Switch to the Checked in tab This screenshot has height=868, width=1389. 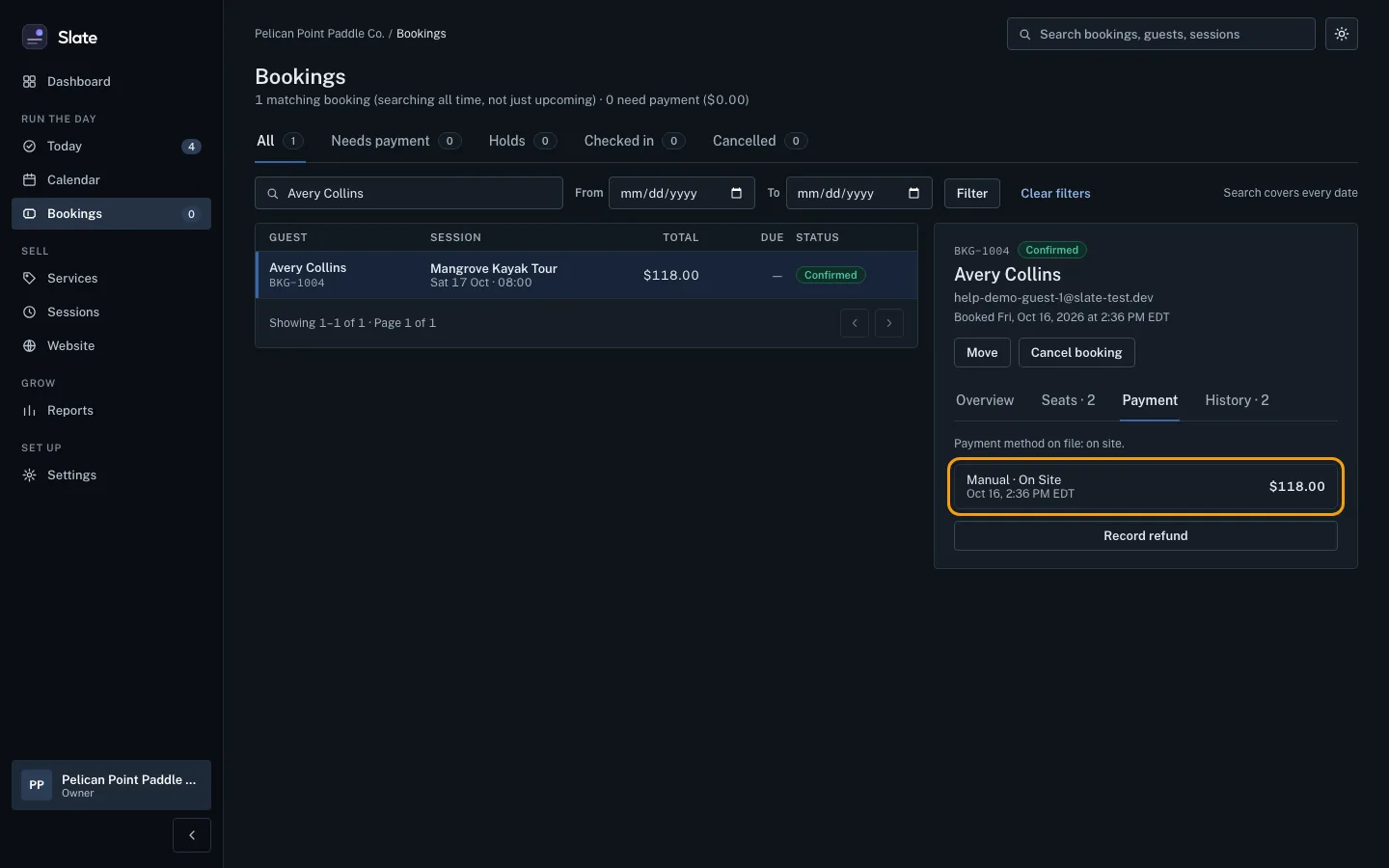click(x=635, y=141)
